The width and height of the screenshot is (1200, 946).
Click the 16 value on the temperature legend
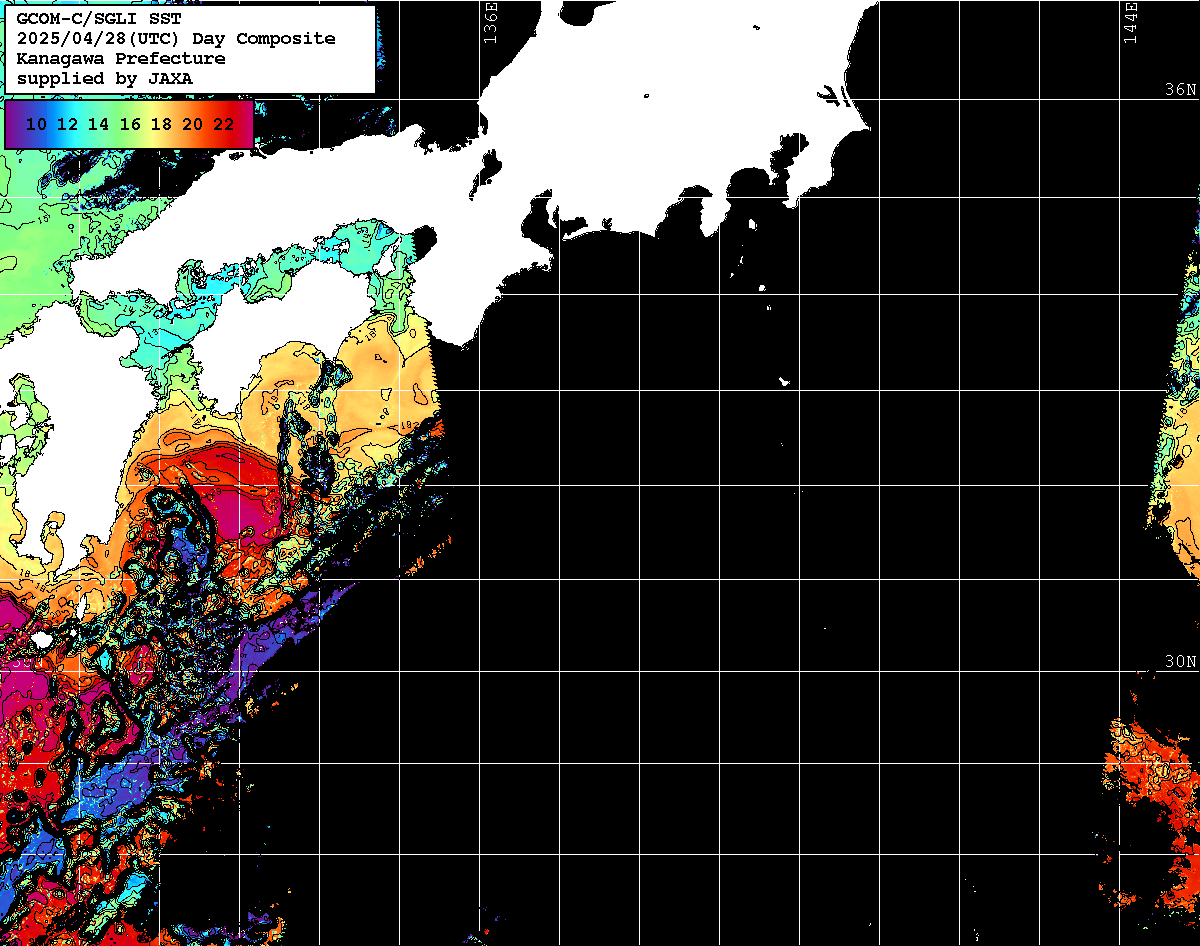(x=130, y=125)
